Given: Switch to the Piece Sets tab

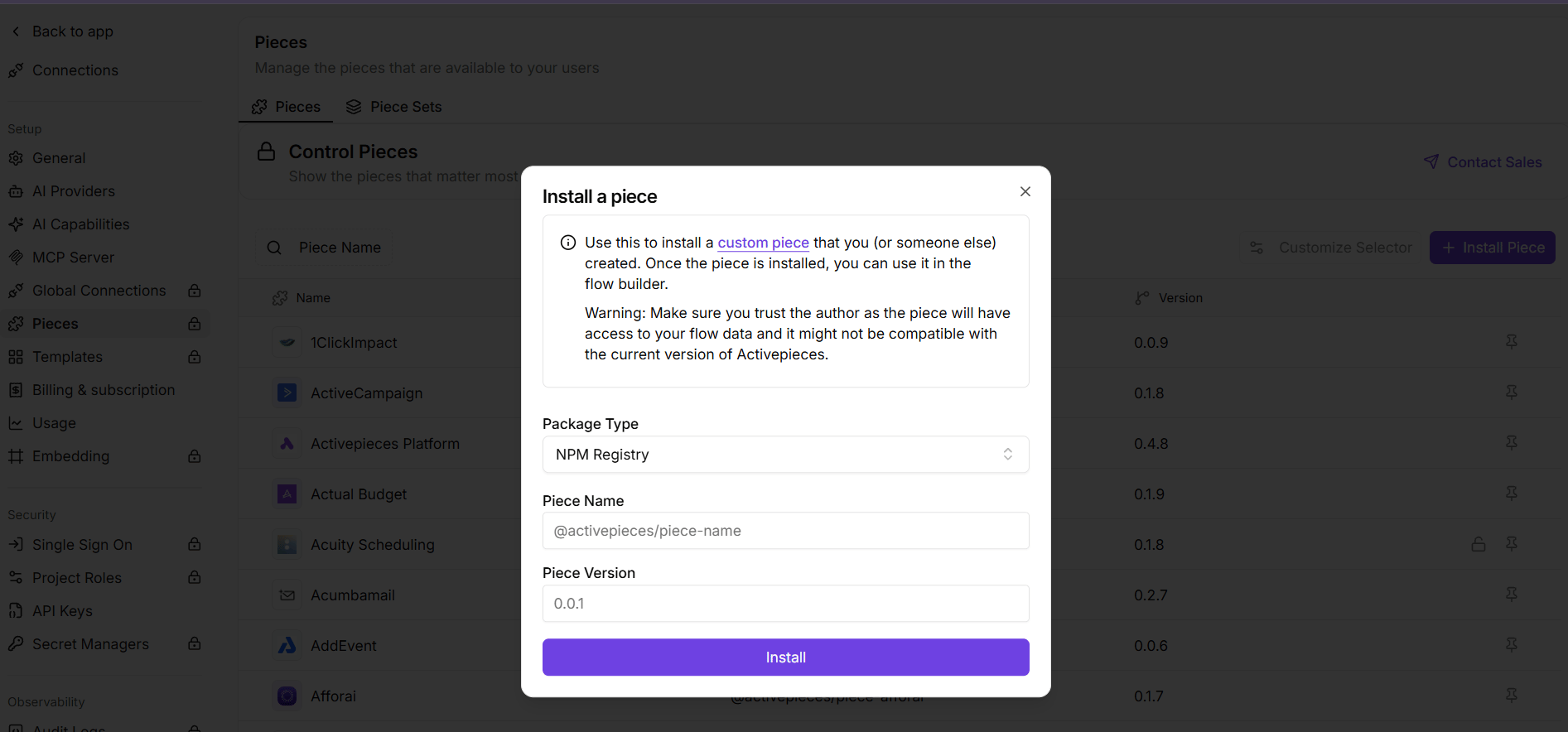Looking at the screenshot, I should click(393, 107).
